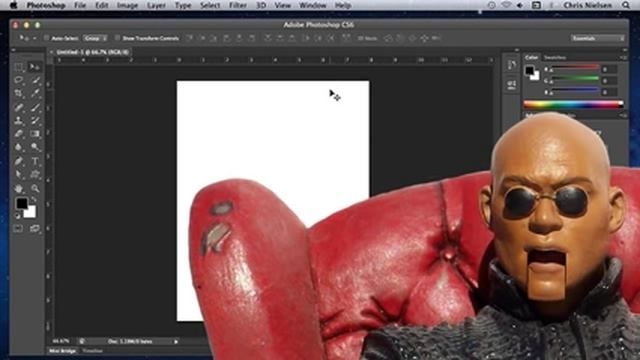Pick a color from the spectrum ramp
The width and height of the screenshot is (640, 360).
point(573,105)
